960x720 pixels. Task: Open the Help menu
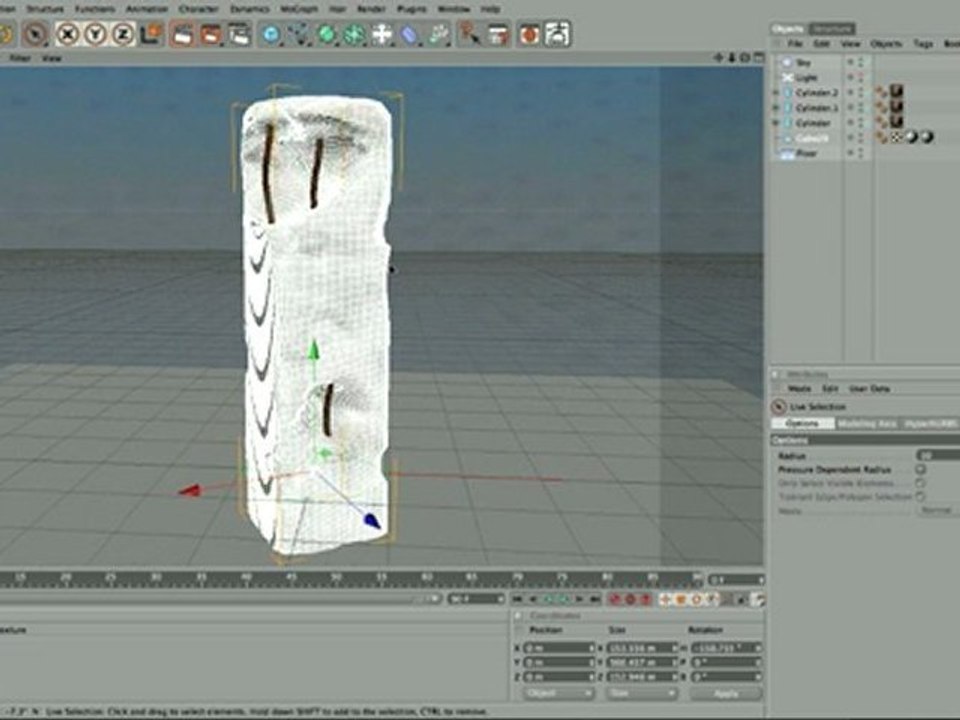490,9
